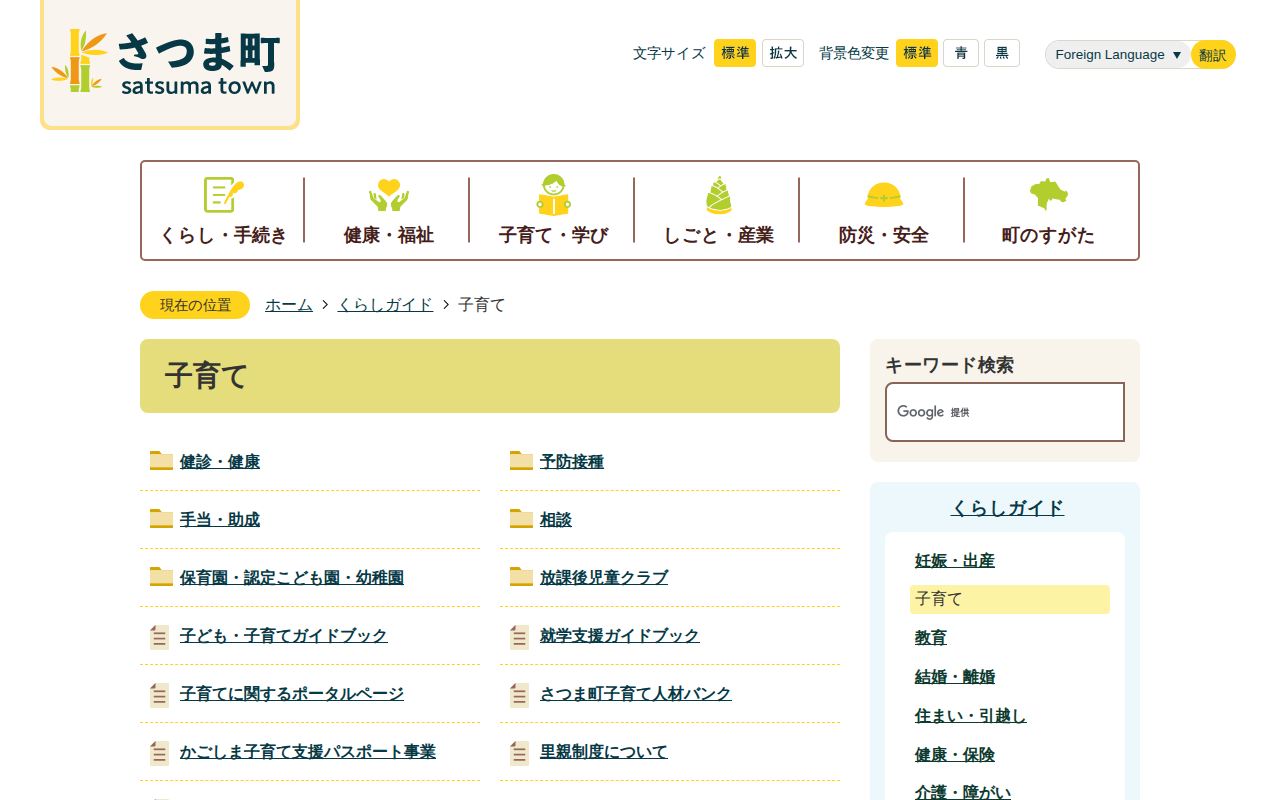Open 子ども・子育てガイドブック link
Screen dimensions: 1280x800
point(284,636)
